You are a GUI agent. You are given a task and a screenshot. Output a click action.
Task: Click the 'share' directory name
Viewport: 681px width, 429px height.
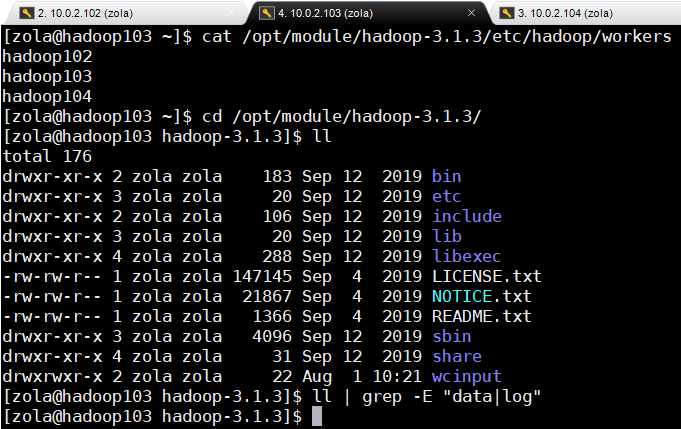(x=457, y=356)
